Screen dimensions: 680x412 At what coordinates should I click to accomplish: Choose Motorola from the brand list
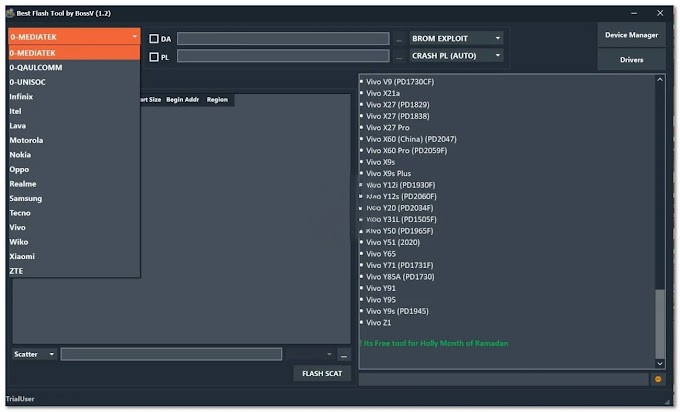pyautogui.click(x=74, y=140)
